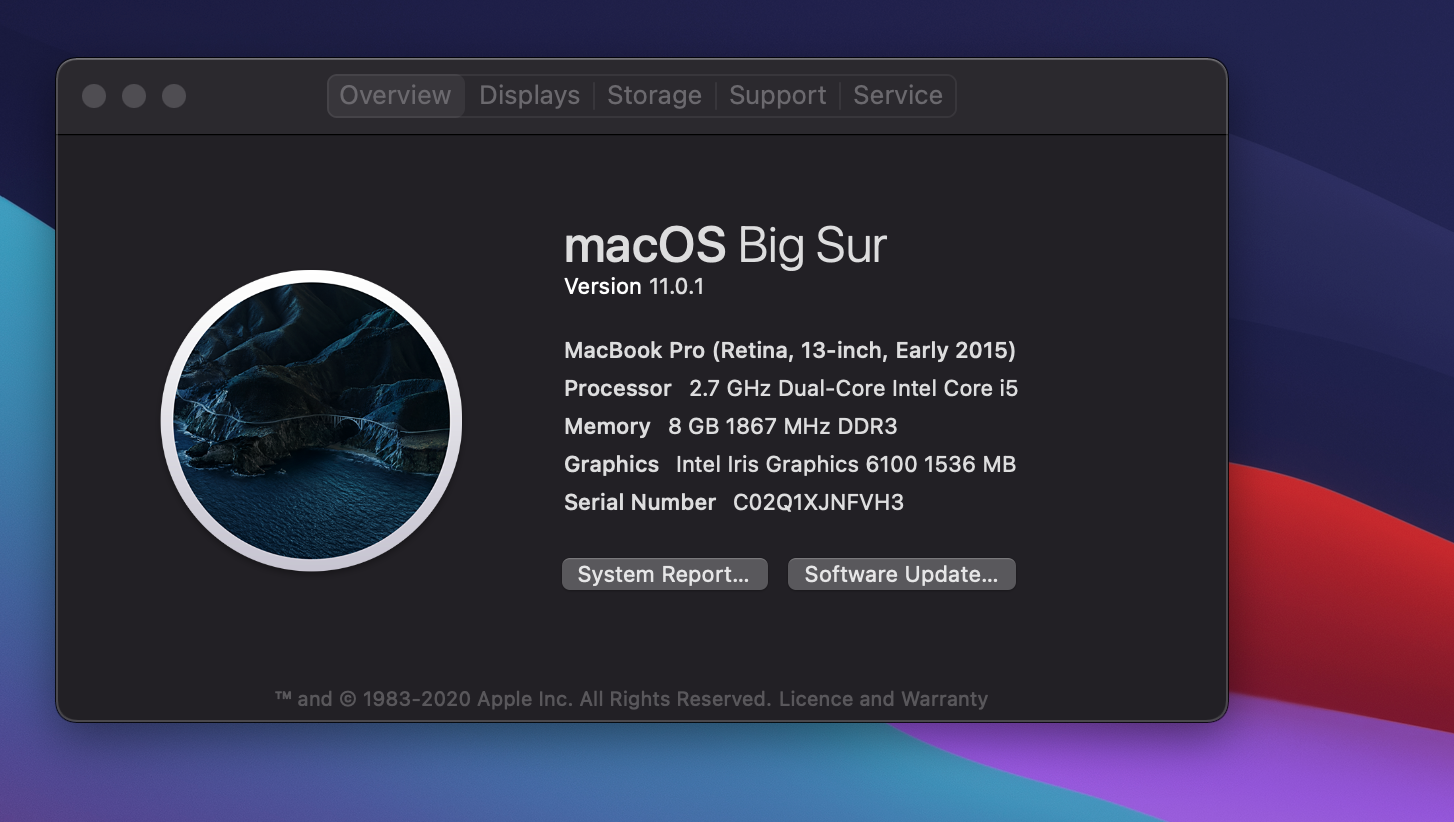
Task: Click the Processor label
Action: (617, 388)
